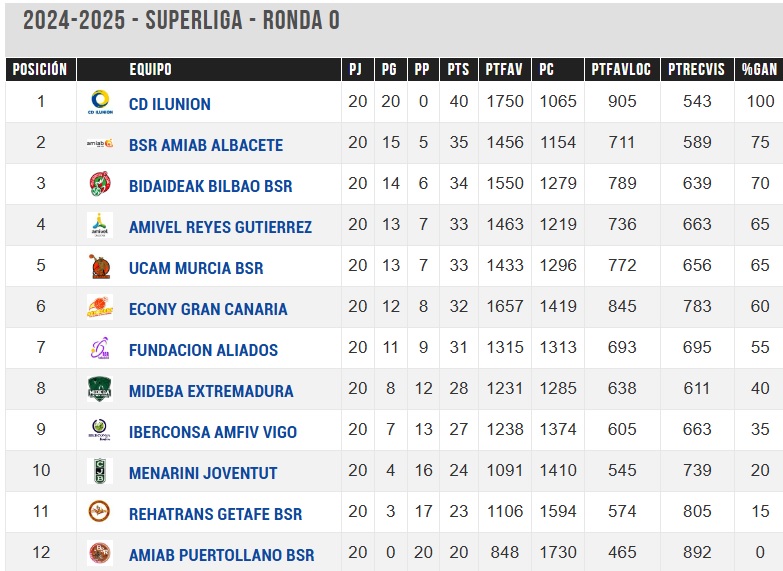Select the PTS column header
This screenshot has height=571, width=783.
tap(458, 69)
